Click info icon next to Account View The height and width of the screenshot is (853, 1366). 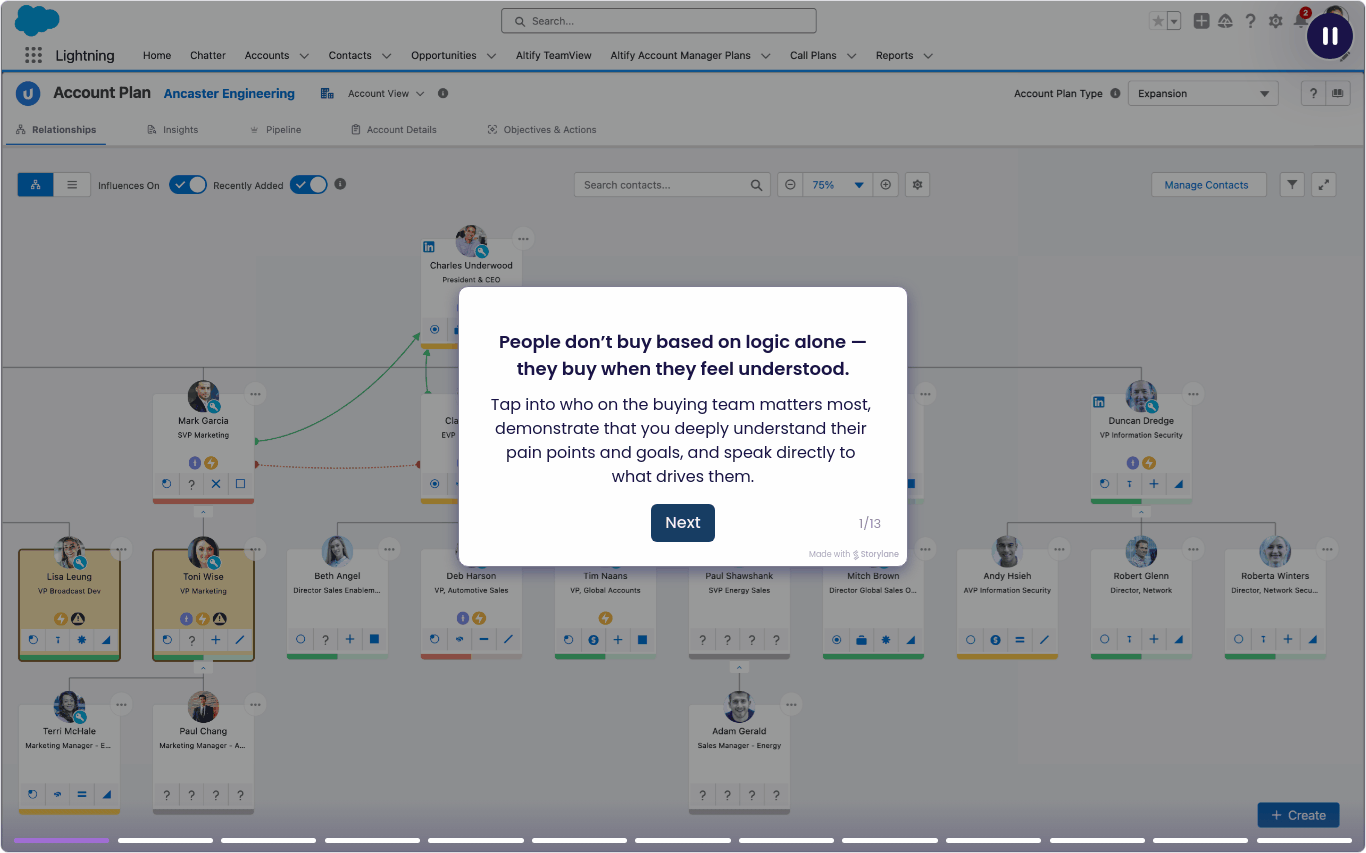coord(443,93)
